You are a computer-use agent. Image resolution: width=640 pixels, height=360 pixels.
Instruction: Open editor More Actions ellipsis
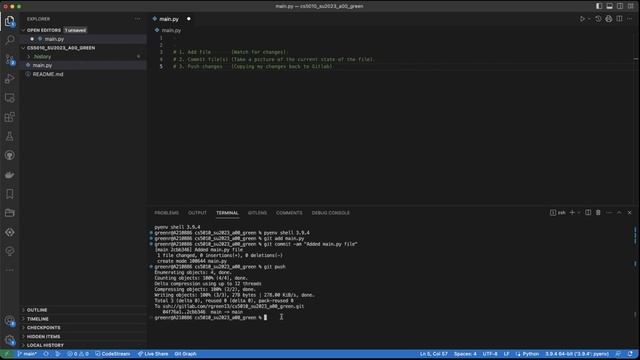[630, 19]
